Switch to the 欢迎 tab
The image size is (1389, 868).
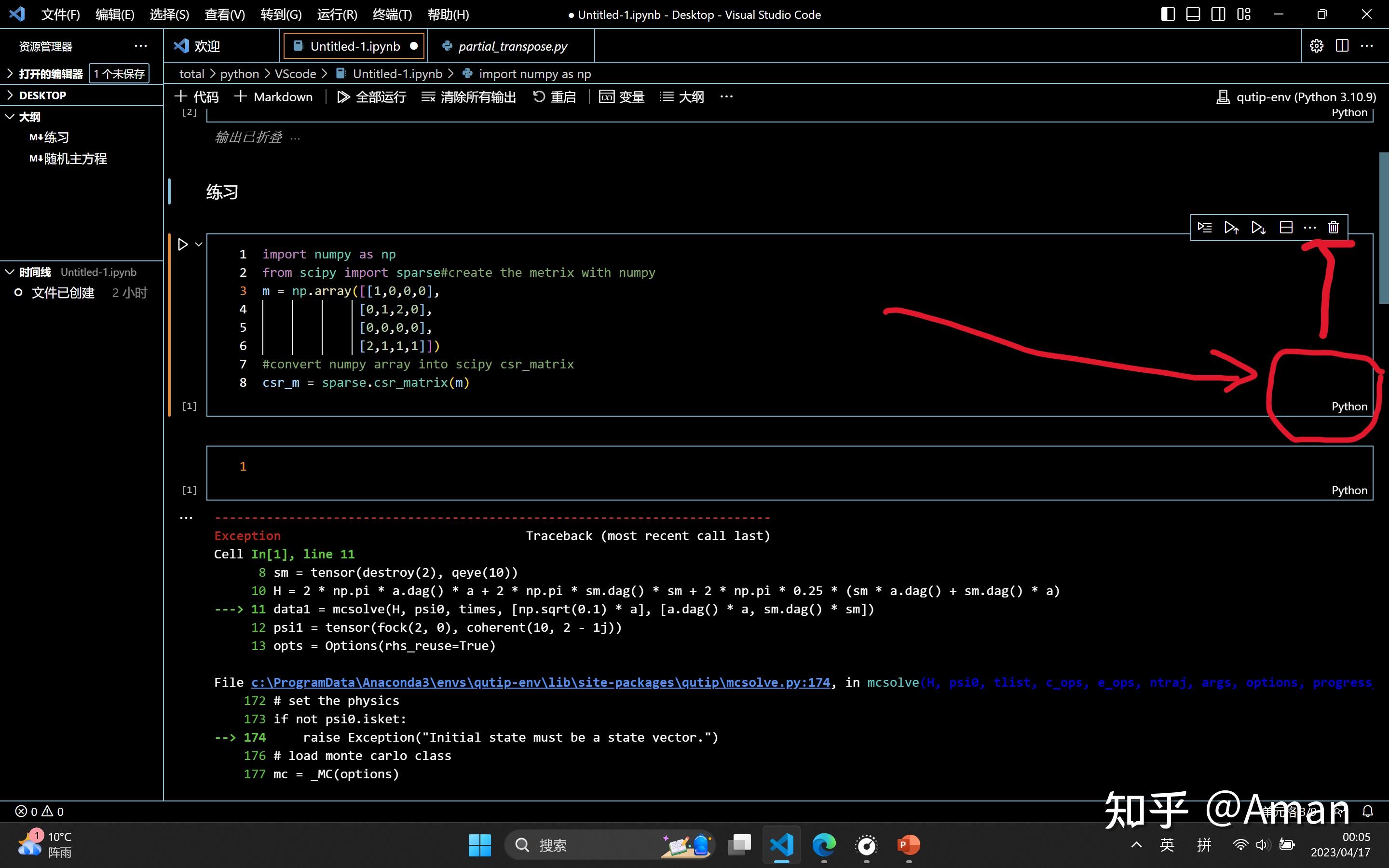coord(221,46)
